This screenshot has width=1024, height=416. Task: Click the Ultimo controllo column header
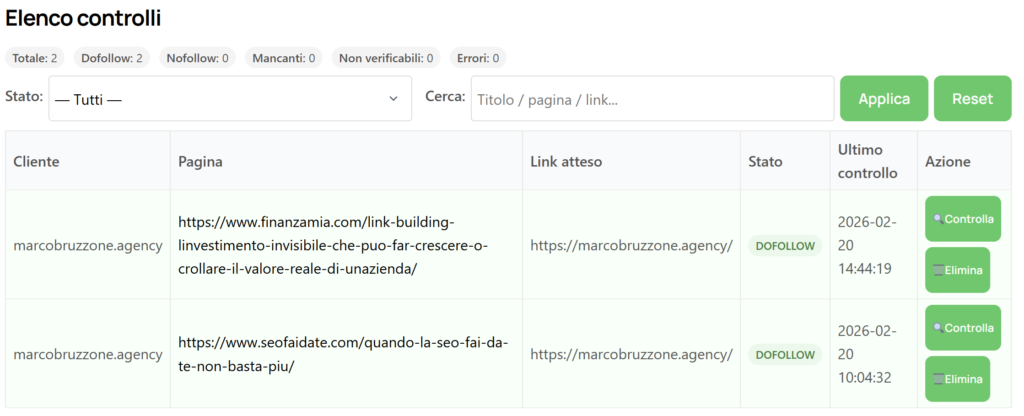(867, 161)
